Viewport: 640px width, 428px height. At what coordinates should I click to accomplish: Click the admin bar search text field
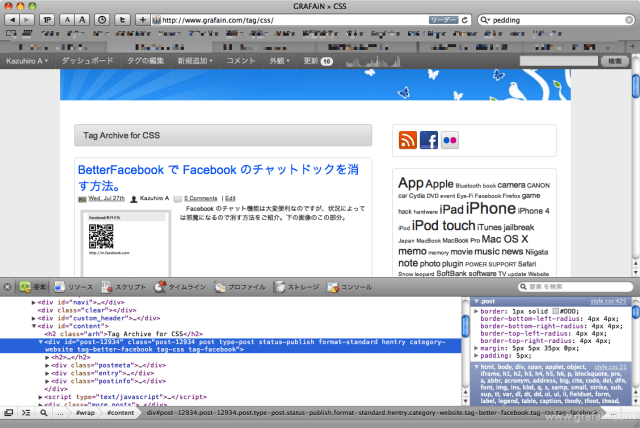point(558,61)
